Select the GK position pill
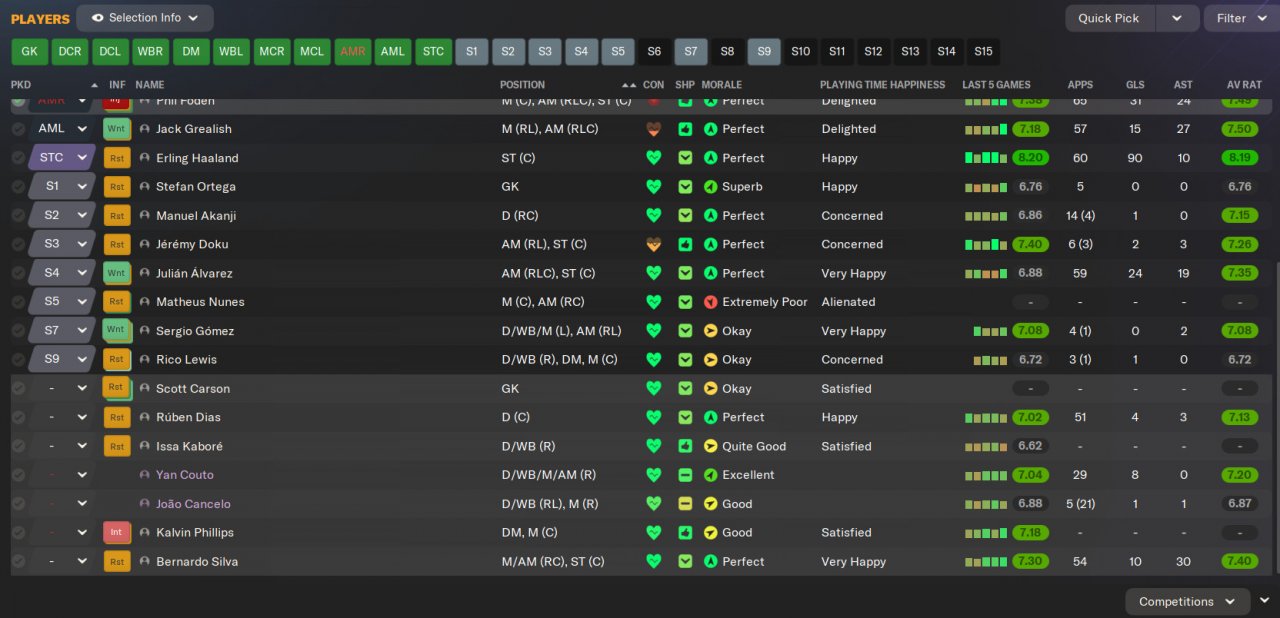Screen dimensions: 1280x618 29,52
